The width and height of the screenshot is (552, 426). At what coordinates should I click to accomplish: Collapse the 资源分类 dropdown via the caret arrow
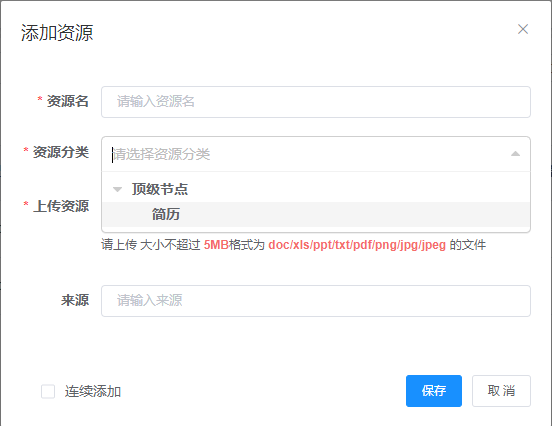pos(515,154)
